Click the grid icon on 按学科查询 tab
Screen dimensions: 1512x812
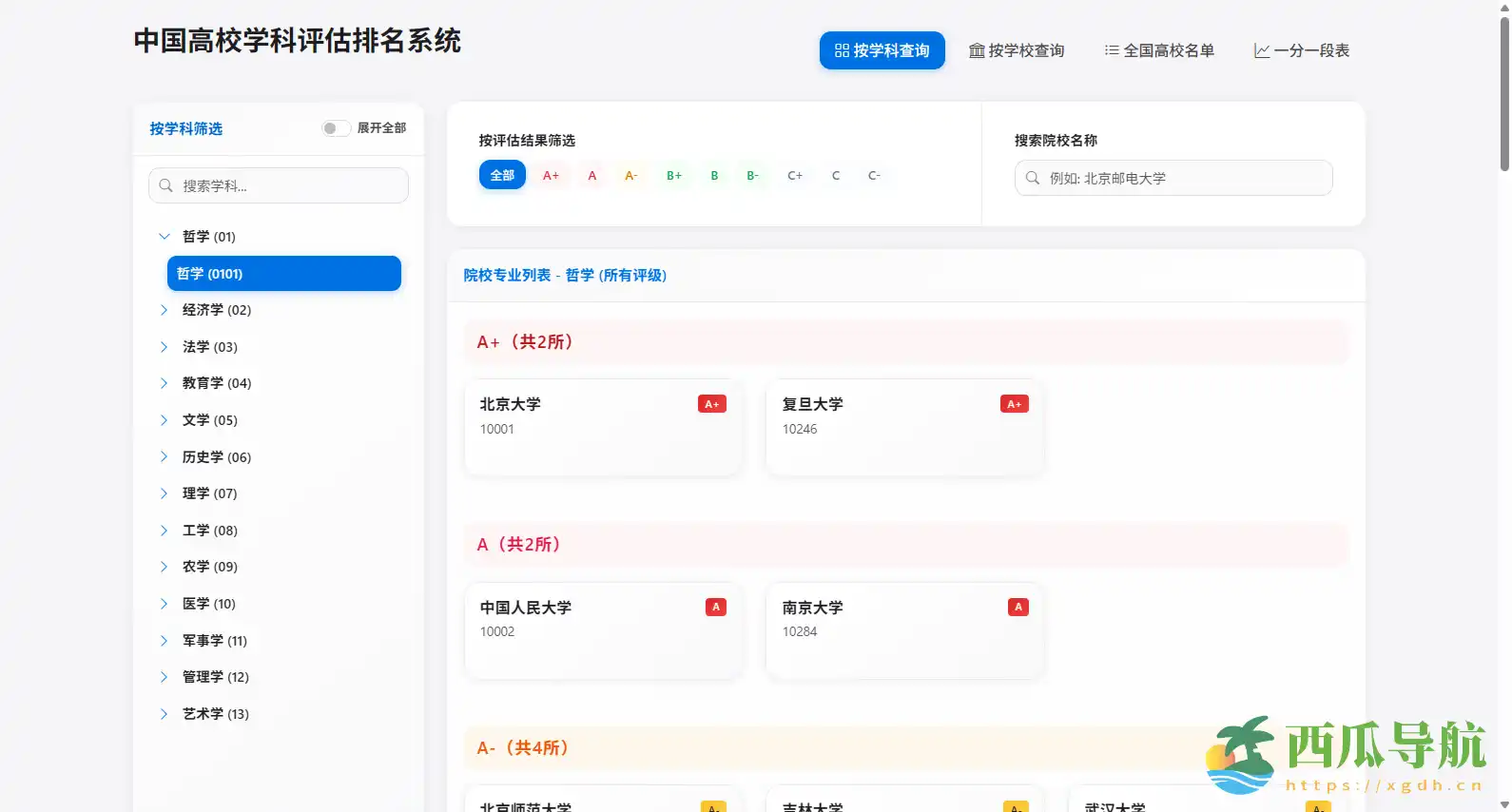(842, 50)
